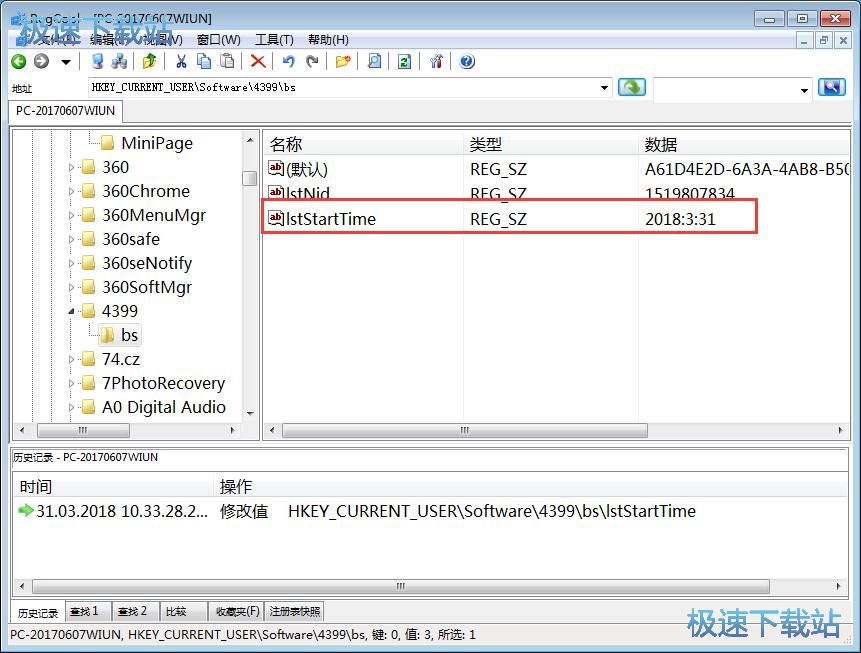Click the 操作 history column header

530,487
